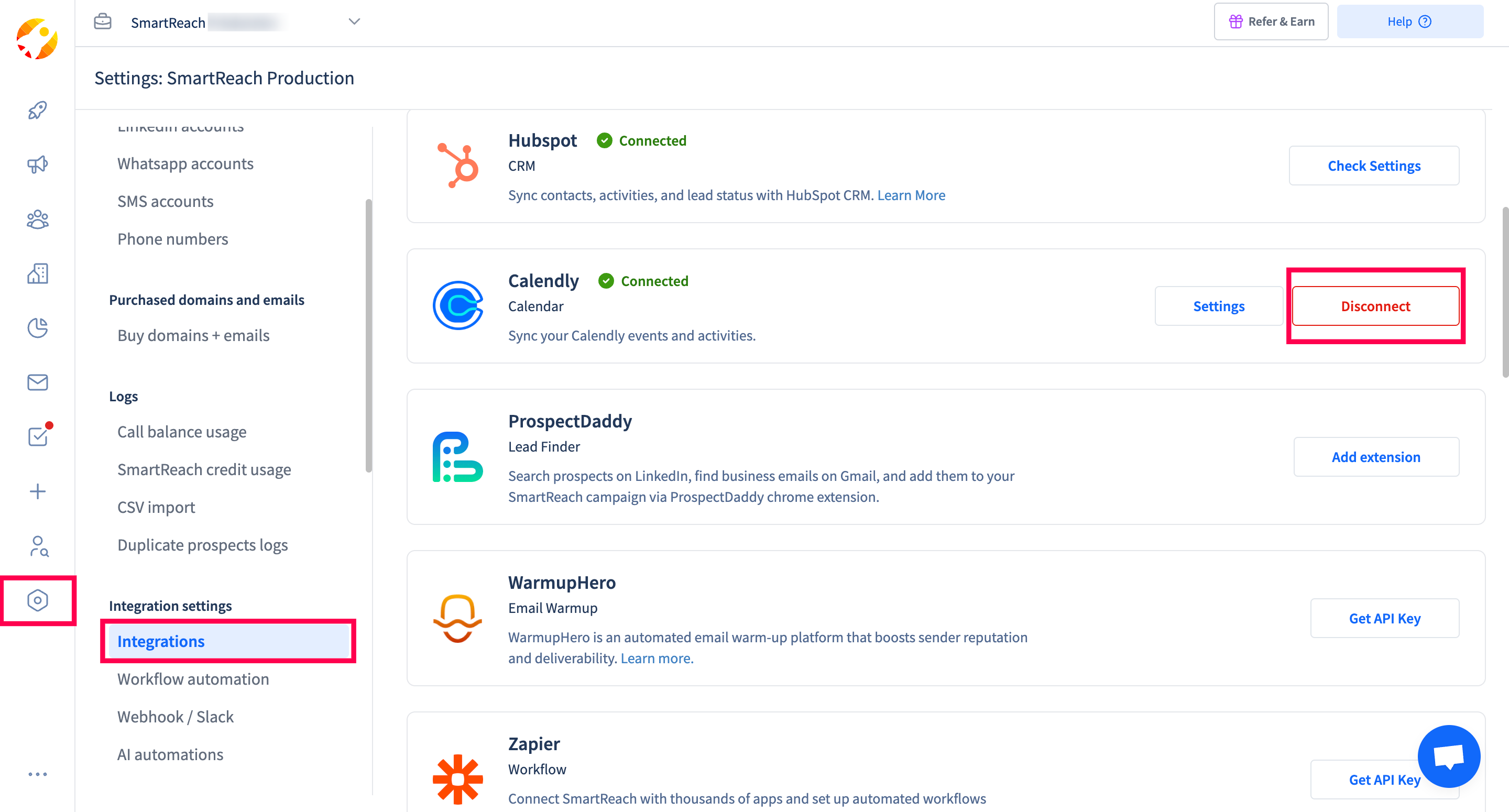Expand the SmartReach team dropdown chevron
This screenshot has height=812, width=1509.
point(354,21)
